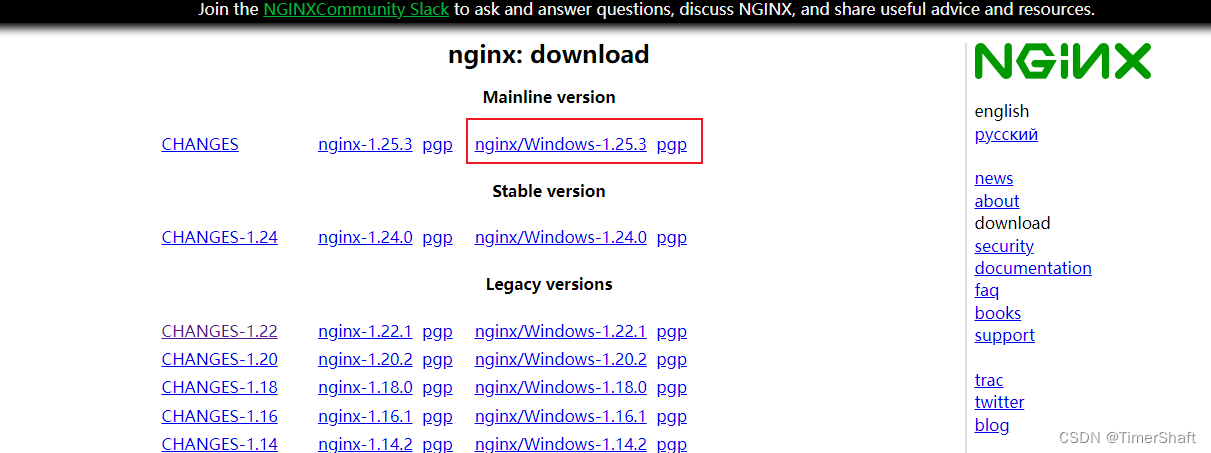The width and height of the screenshot is (1211, 453).
Task: Open pgp link beside nginx-1.16.1 source
Action: coord(437,416)
